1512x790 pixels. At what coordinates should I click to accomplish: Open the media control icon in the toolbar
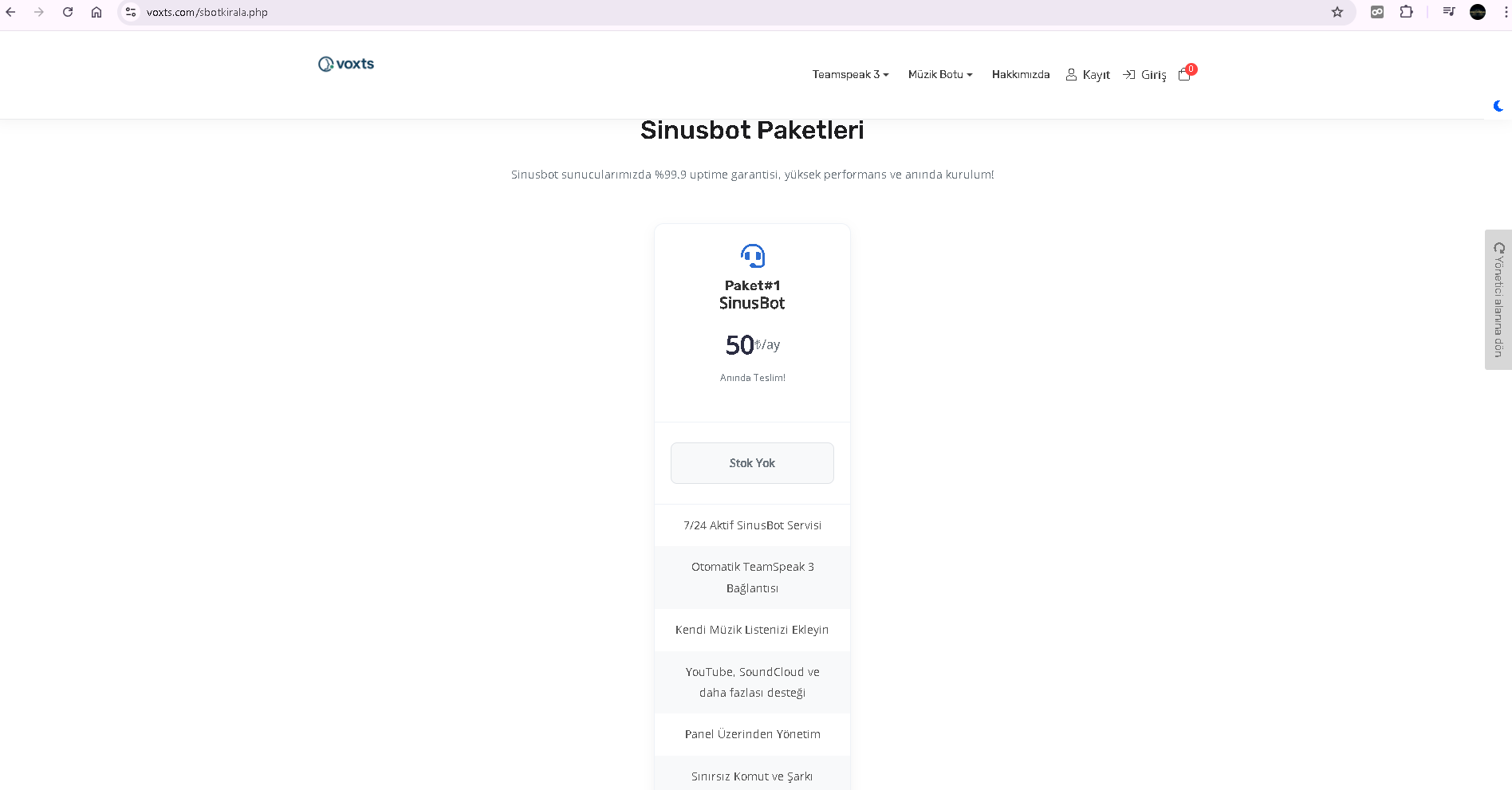pos(1449,12)
